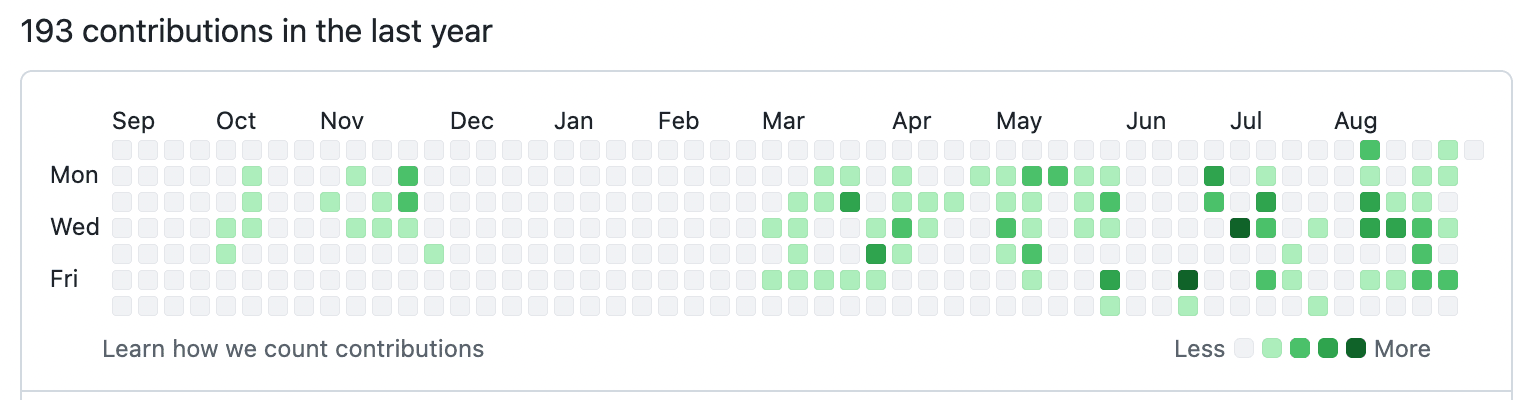Choose the darkest green legend swatch beside More
Screen dimensions: 1516x400
coord(1356,349)
